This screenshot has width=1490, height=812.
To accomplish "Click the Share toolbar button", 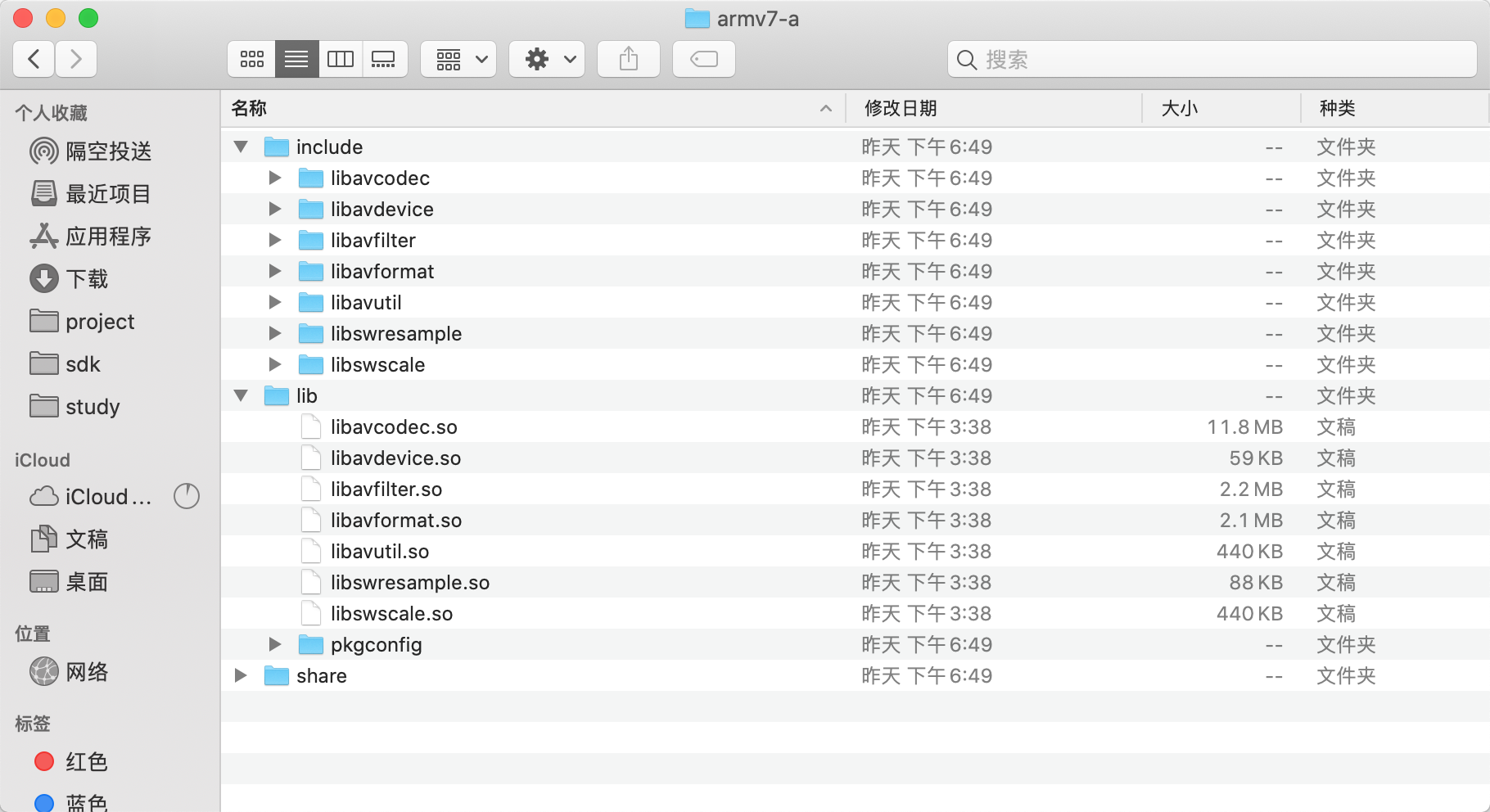I will (x=629, y=59).
